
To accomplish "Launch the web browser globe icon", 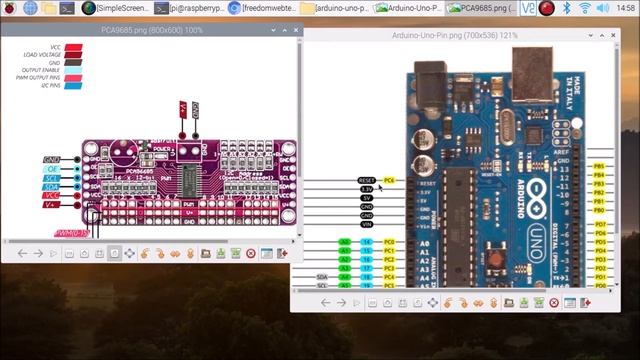I will point(30,8).
